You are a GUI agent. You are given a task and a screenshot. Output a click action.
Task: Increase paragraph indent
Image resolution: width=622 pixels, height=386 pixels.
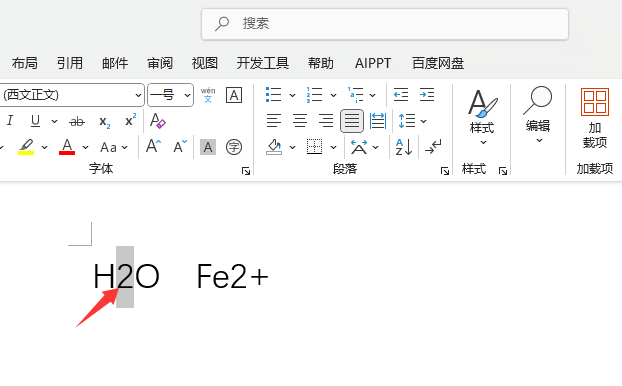tap(427, 95)
